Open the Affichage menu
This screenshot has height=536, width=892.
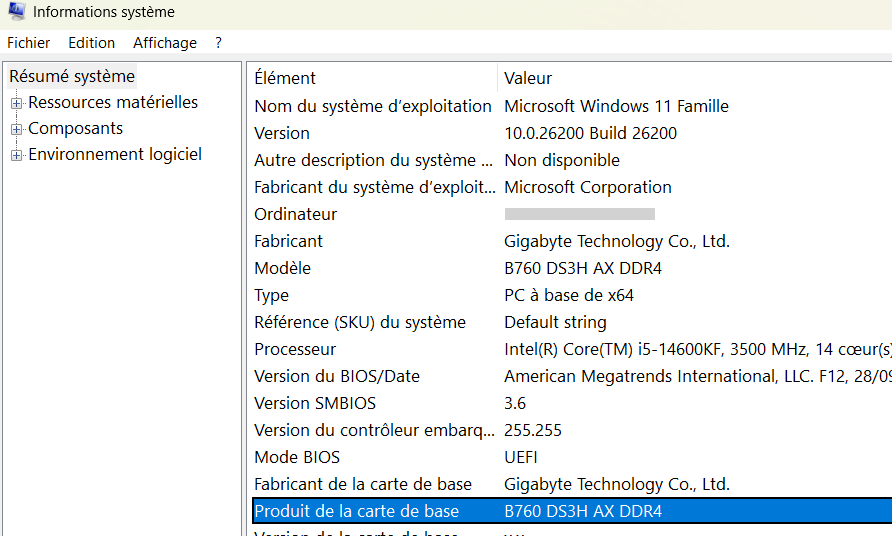(x=165, y=43)
